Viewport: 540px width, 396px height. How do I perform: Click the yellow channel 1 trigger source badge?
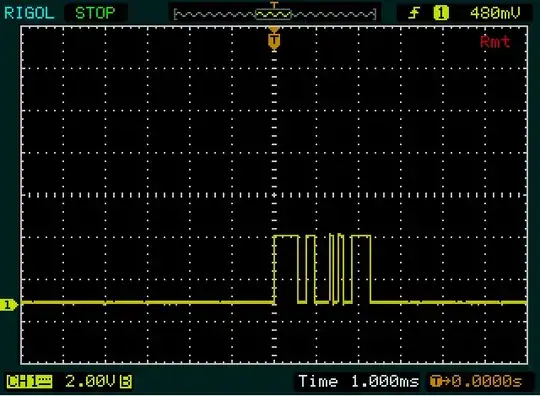(x=441, y=13)
